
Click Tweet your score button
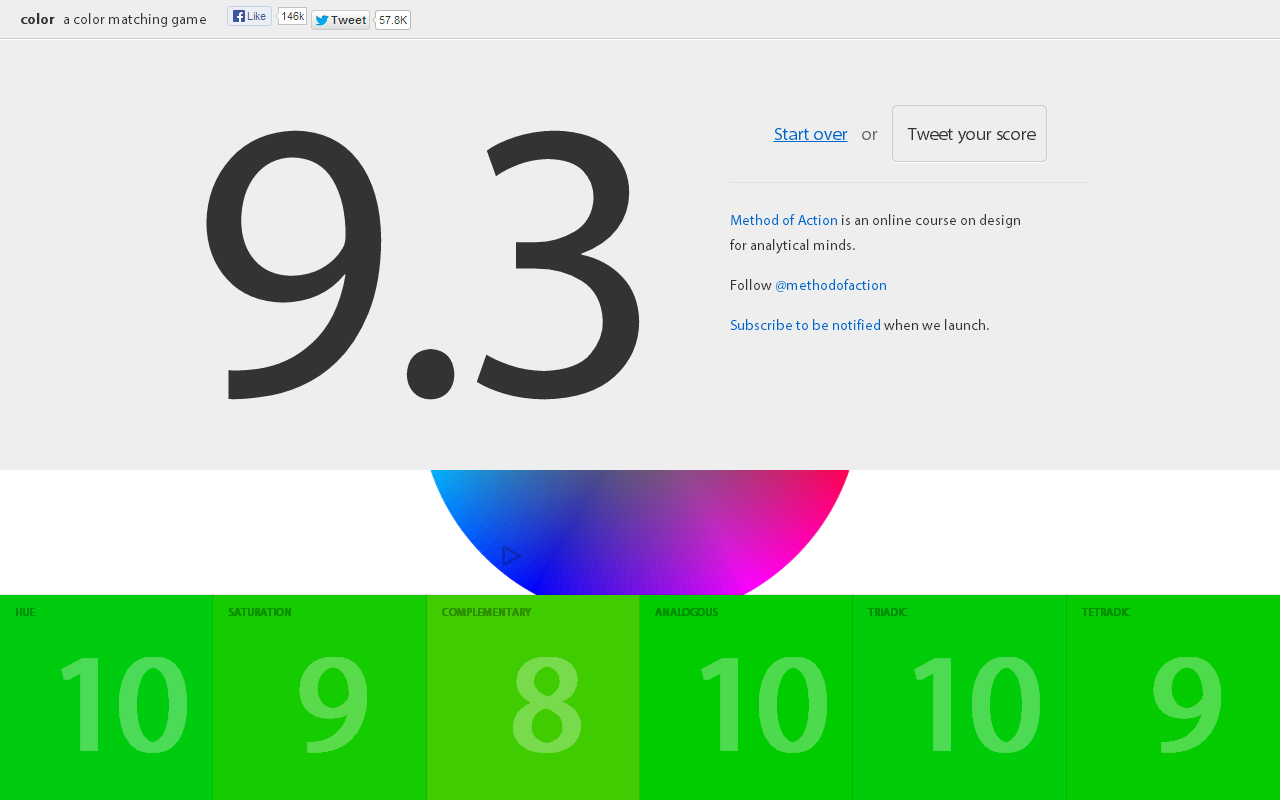coord(969,133)
